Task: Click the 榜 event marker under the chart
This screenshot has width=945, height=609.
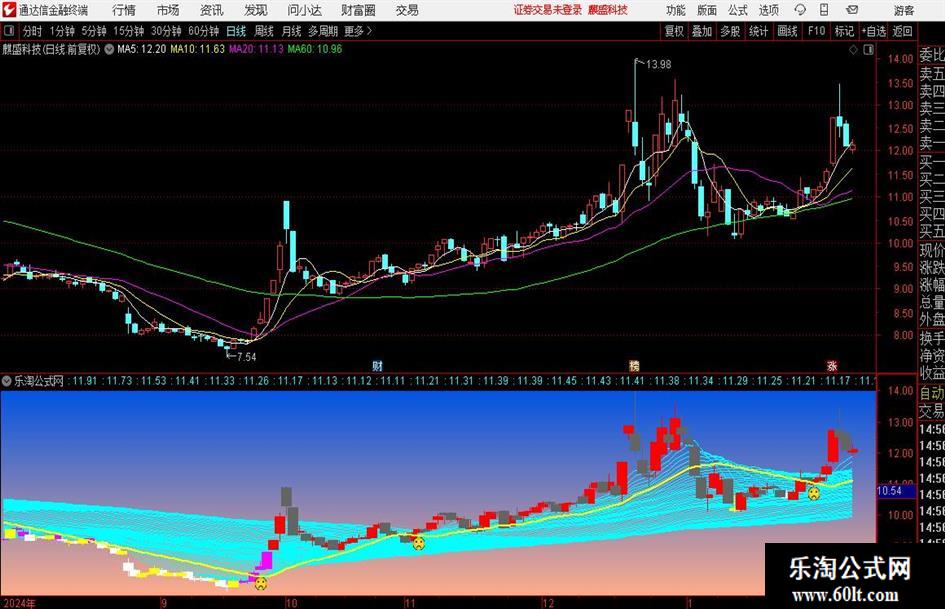Action: (x=634, y=365)
